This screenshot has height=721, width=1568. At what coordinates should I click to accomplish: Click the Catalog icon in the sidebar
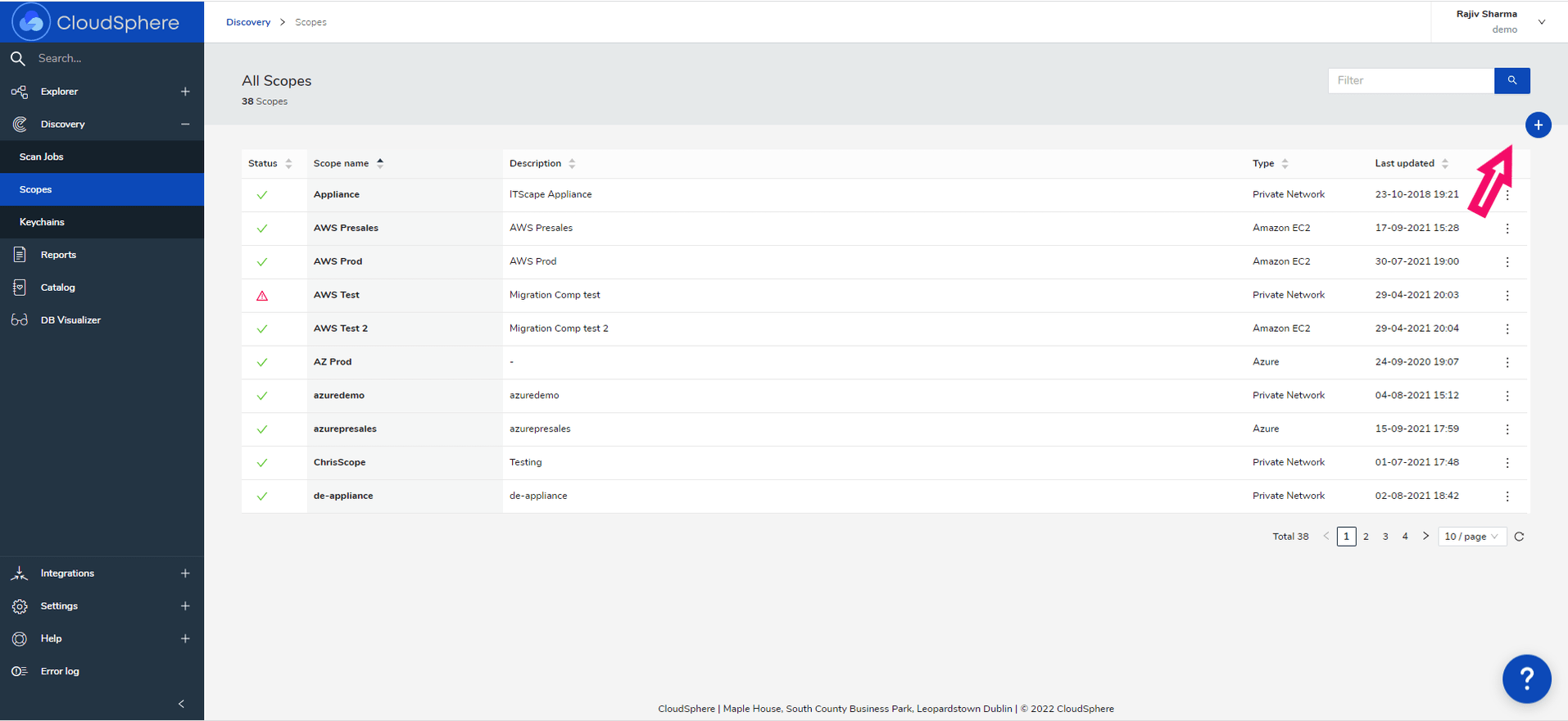coord(20,288)
